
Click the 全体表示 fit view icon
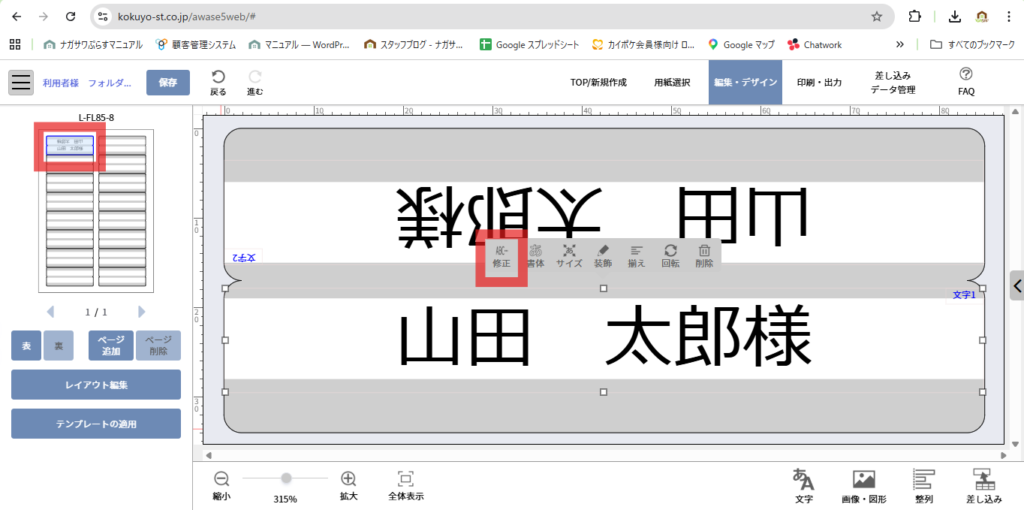click(x=405, y=485)
